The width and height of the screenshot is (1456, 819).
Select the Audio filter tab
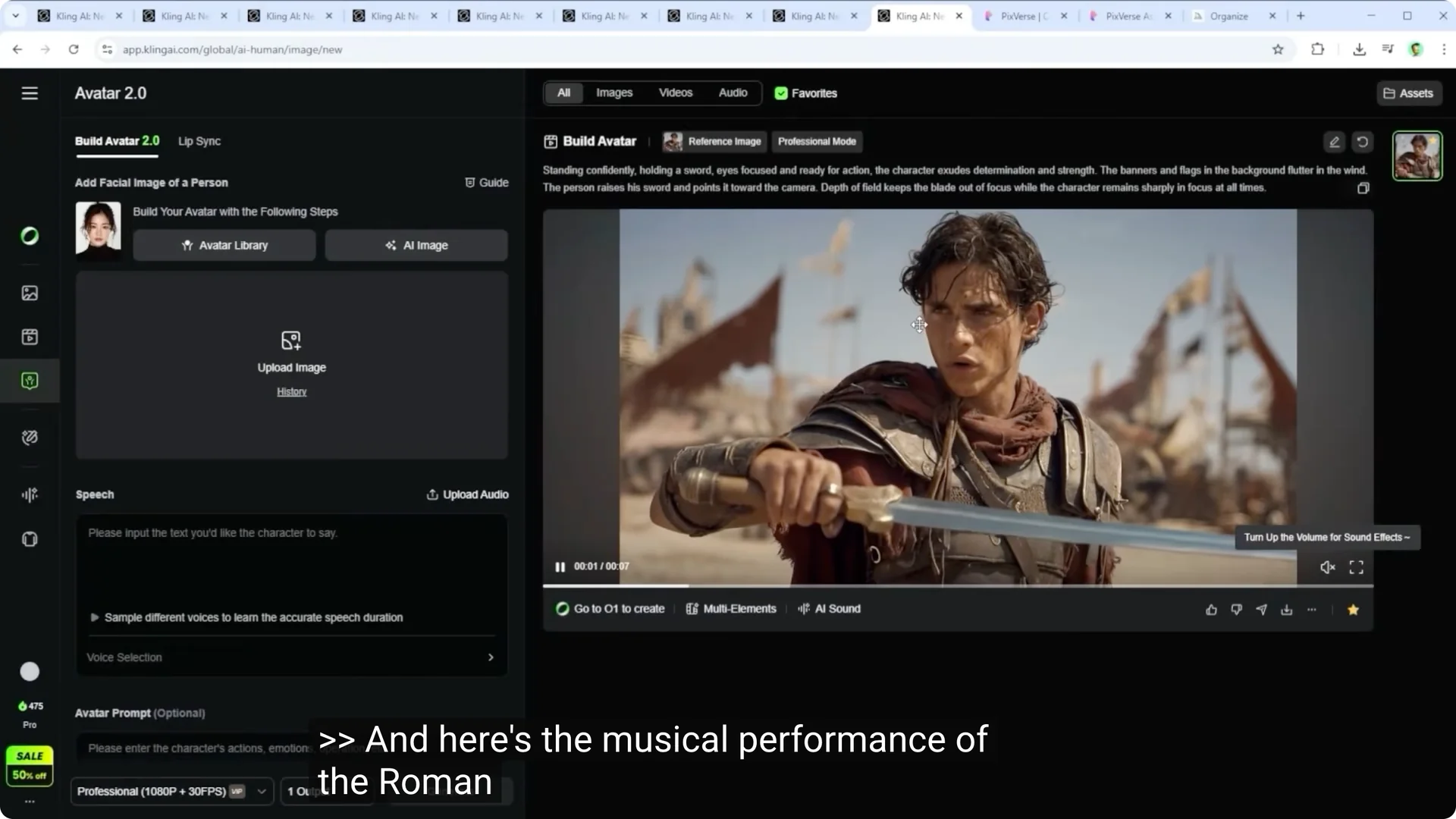point(733,93)
